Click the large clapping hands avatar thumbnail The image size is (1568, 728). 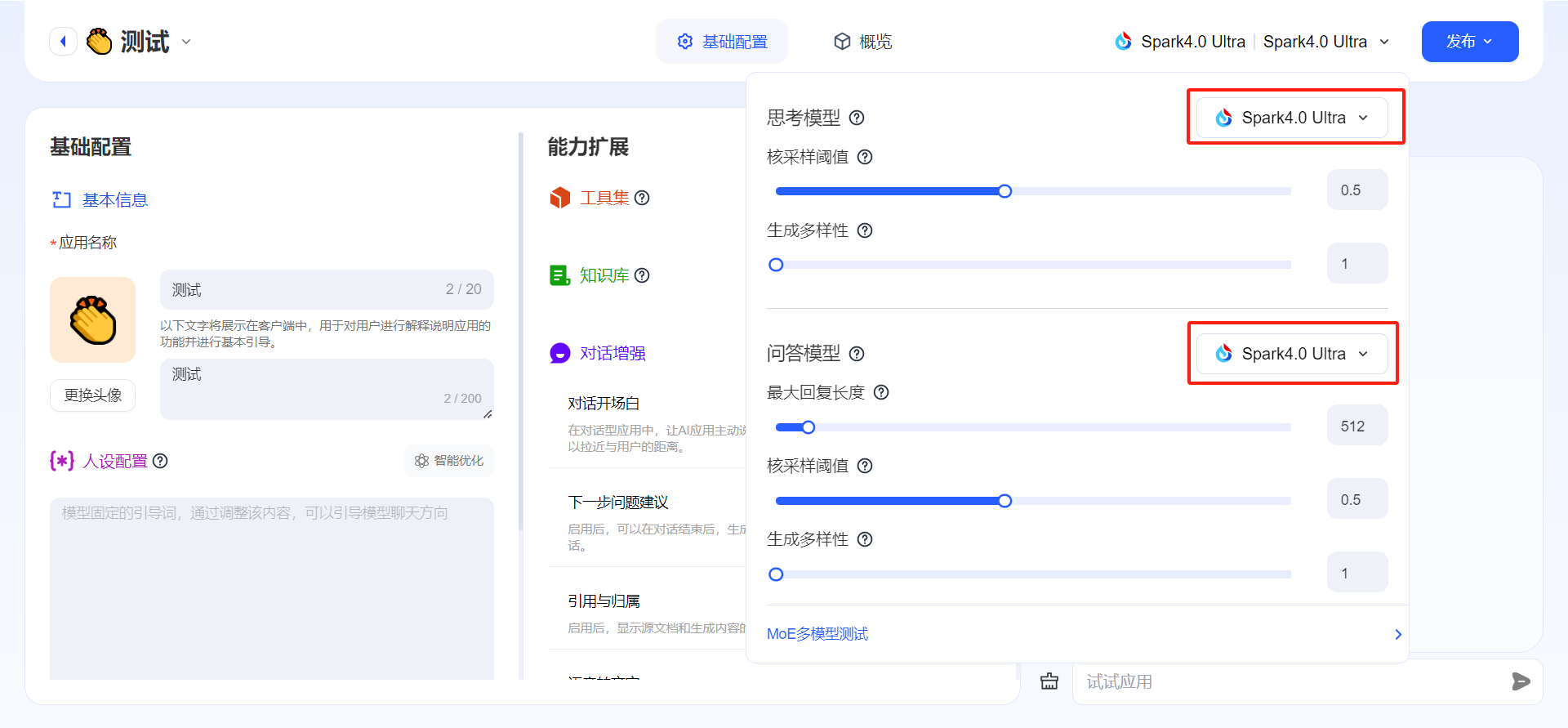[92, 319]
